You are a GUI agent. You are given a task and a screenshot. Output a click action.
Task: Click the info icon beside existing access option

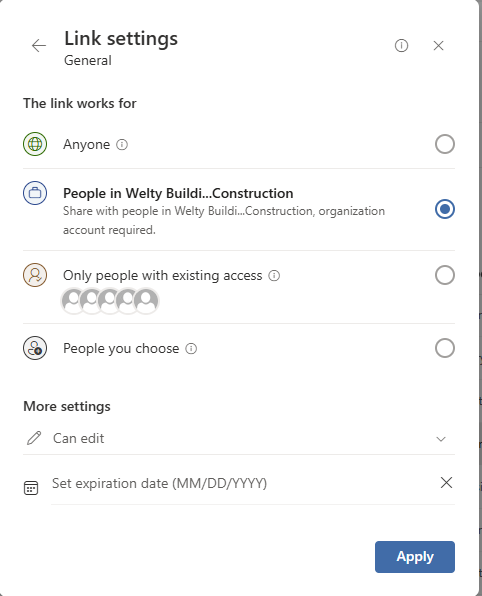pyautogui.click(x=274, y=275)
